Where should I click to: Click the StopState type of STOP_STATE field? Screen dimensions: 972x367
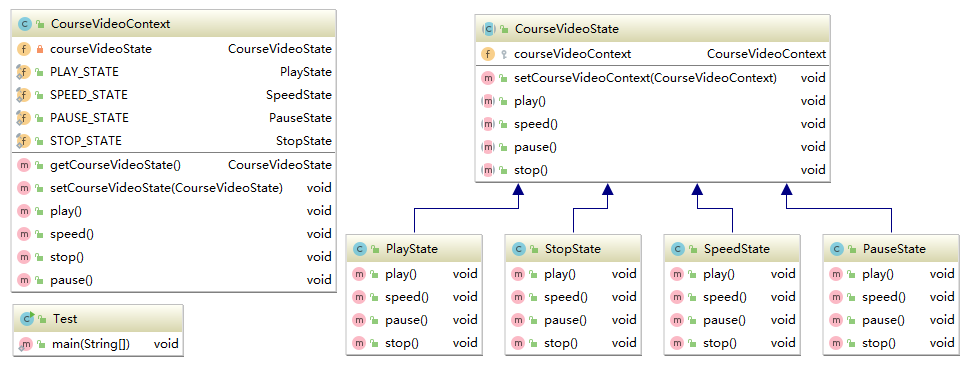pos(304,141)
